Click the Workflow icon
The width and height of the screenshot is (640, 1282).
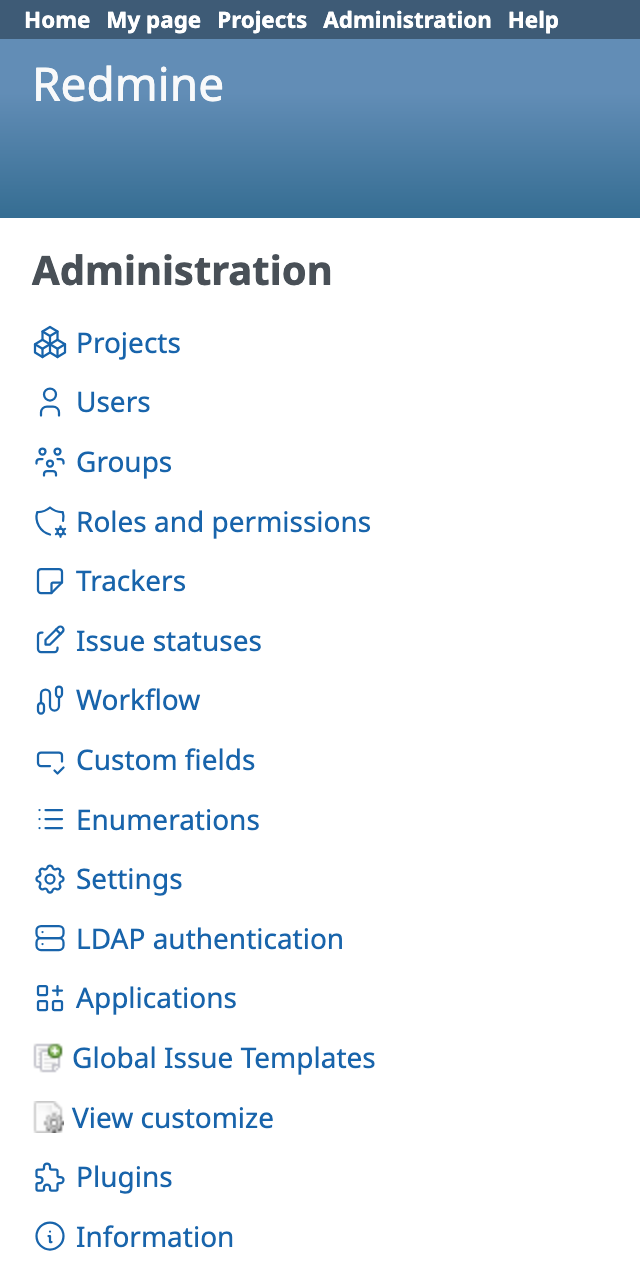coord(49,701)
